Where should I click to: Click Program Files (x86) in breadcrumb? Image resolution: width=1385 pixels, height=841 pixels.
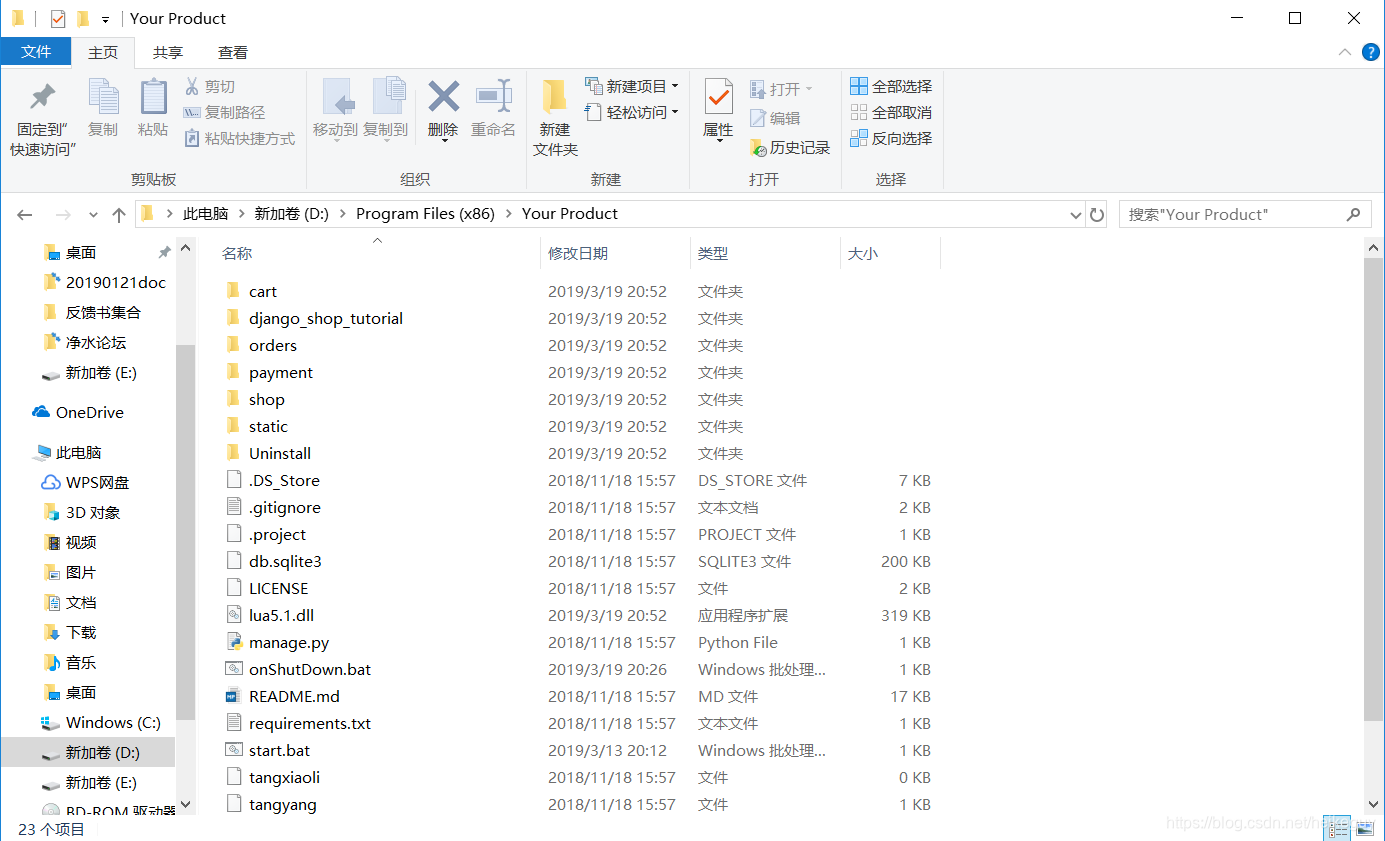point(425,214)
